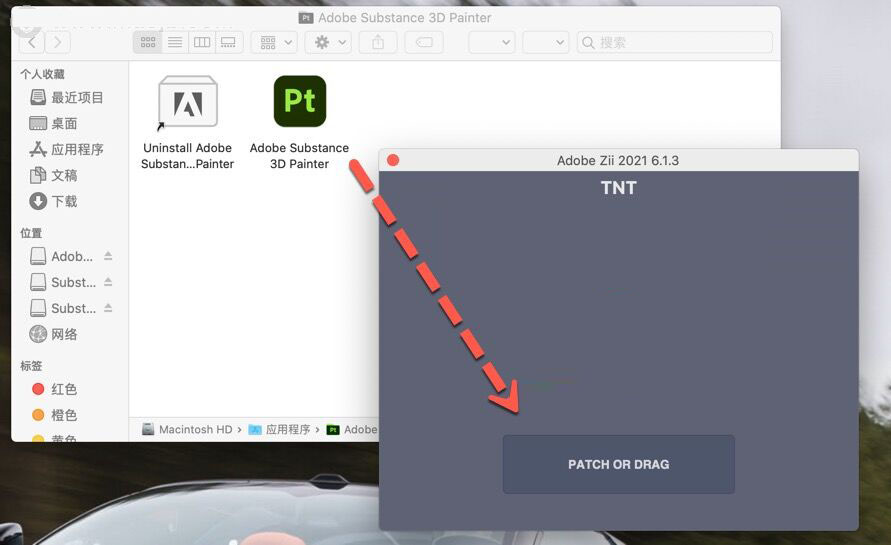This screenshot has height=545, width=891.
Task: Open the group-by arrangement dropdown
Action: pyautogui.click(x=275, y=42)
